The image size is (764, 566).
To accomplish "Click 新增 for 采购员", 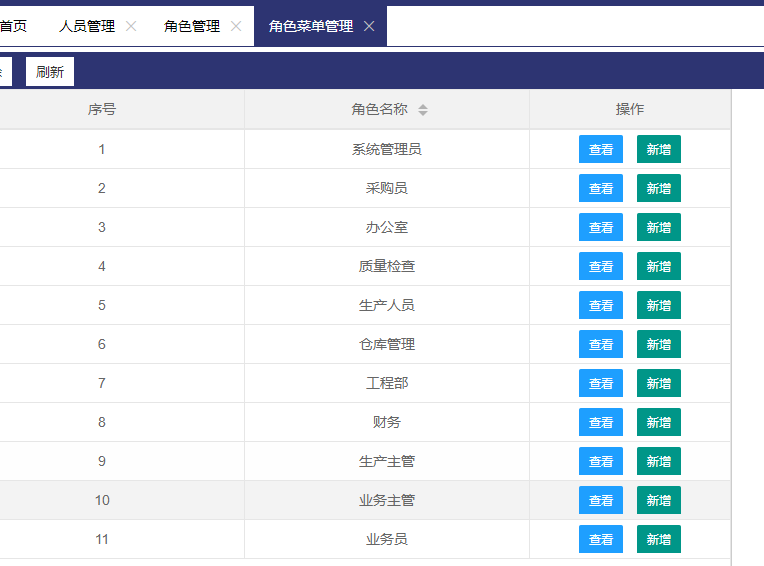I will pos(659,188).
